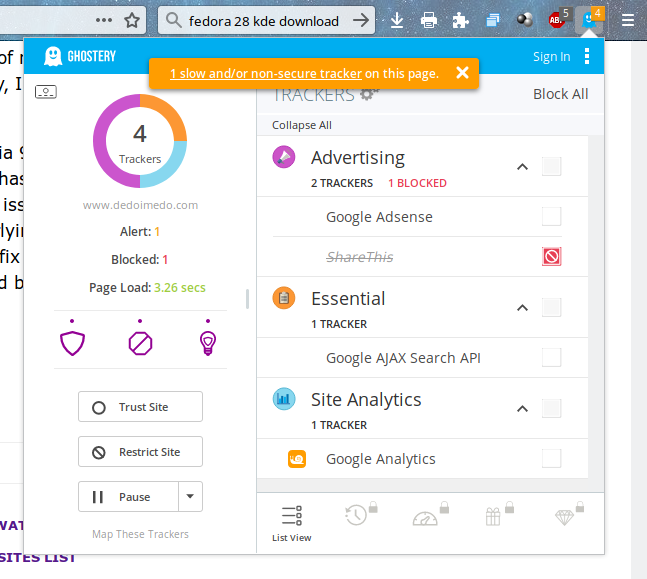647x579 pixels.
Task: Click the stacked windows toolbar icon
Action: pyautogui.click(x=493, y=20)
